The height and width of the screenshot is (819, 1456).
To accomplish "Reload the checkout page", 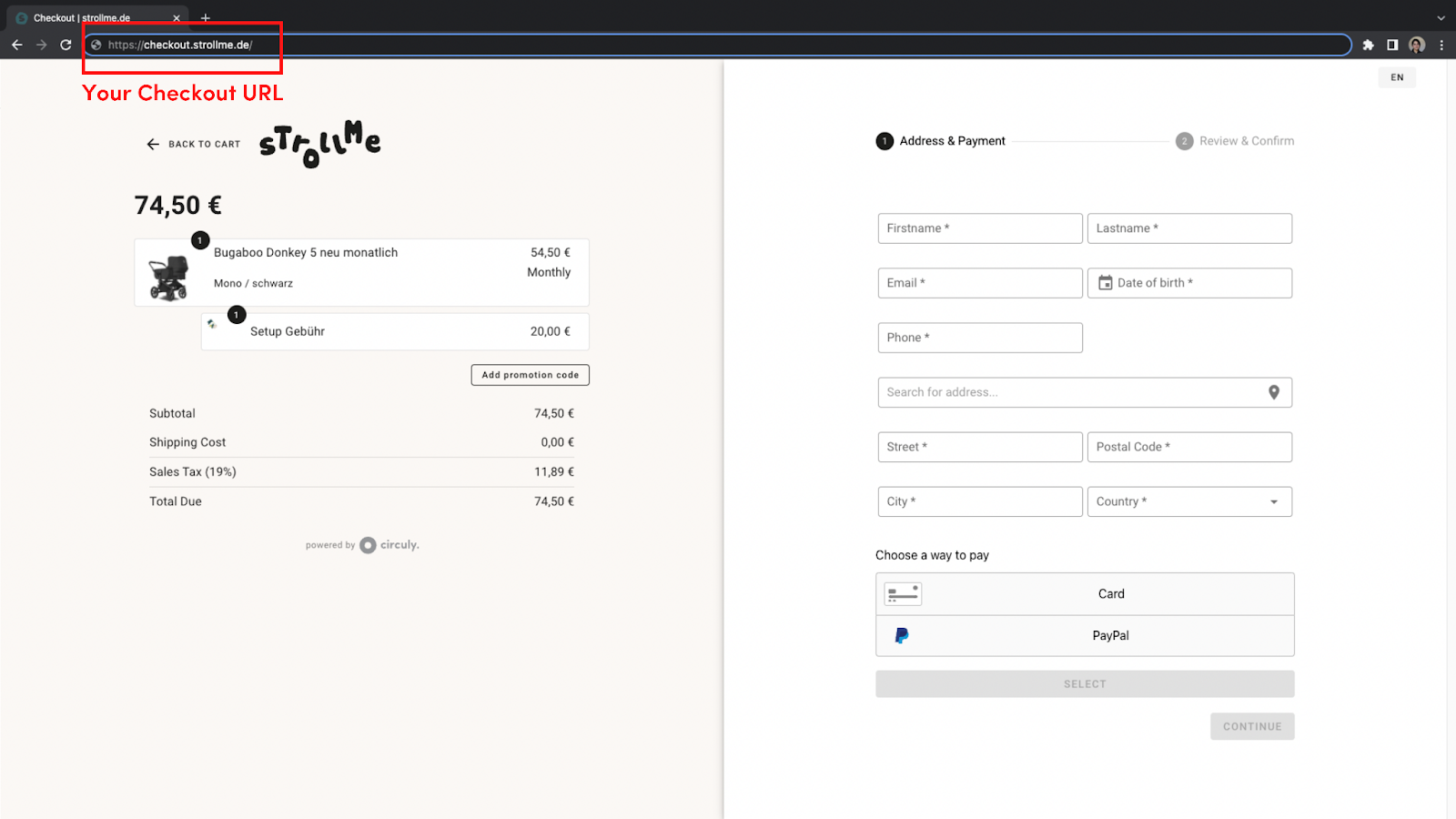I will (x=66, y=45).
